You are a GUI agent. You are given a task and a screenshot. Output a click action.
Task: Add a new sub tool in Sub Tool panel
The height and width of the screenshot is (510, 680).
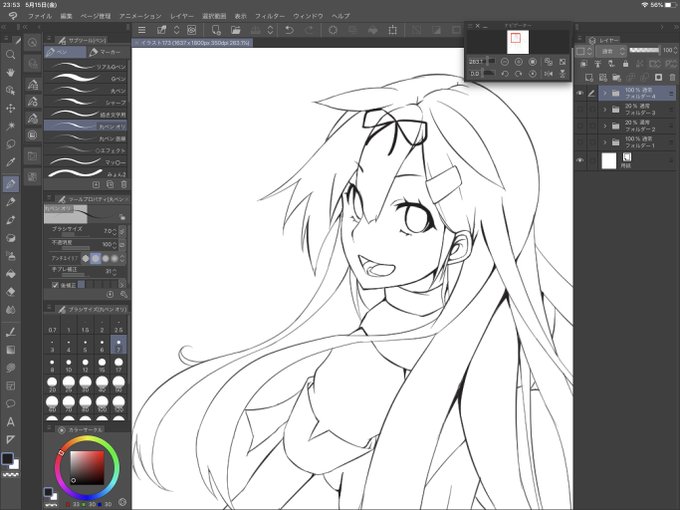tap(96, 185)
